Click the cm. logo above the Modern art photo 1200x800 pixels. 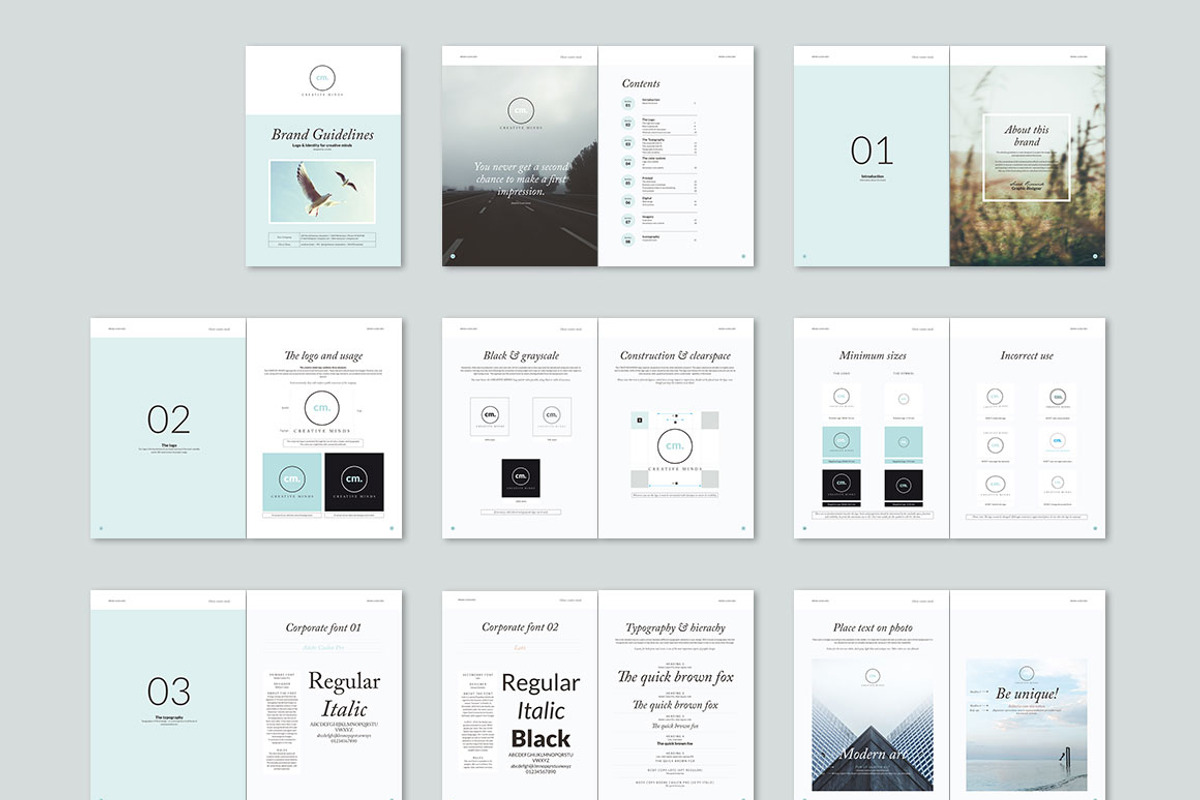872,676
